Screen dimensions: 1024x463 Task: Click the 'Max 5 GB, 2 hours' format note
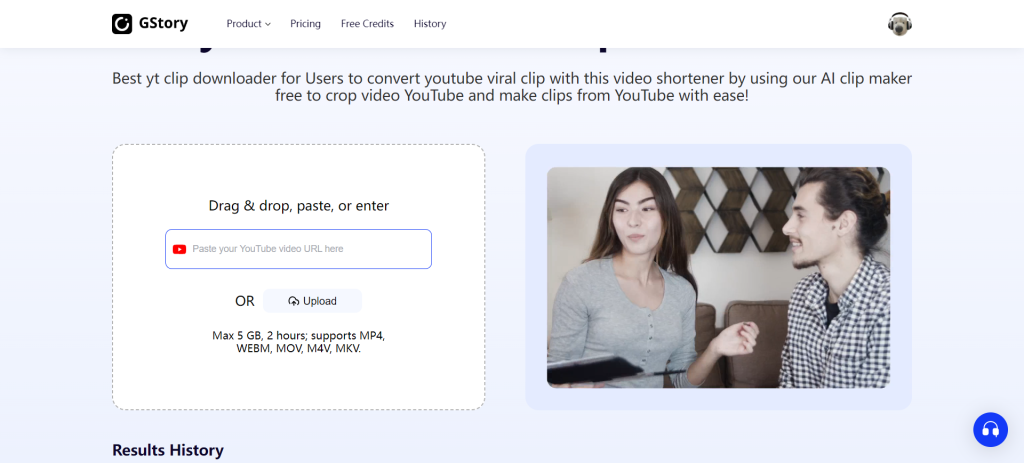298,342
